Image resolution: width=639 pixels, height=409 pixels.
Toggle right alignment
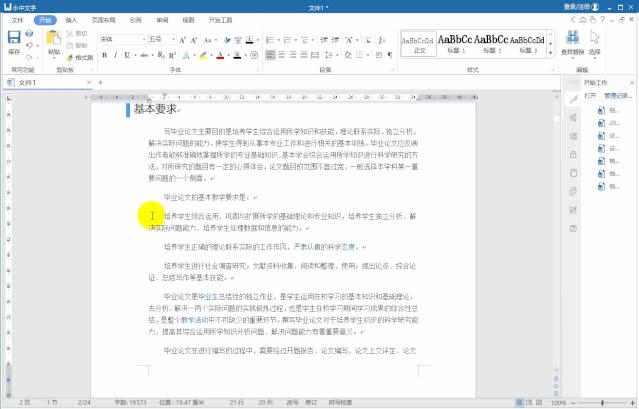293,55
